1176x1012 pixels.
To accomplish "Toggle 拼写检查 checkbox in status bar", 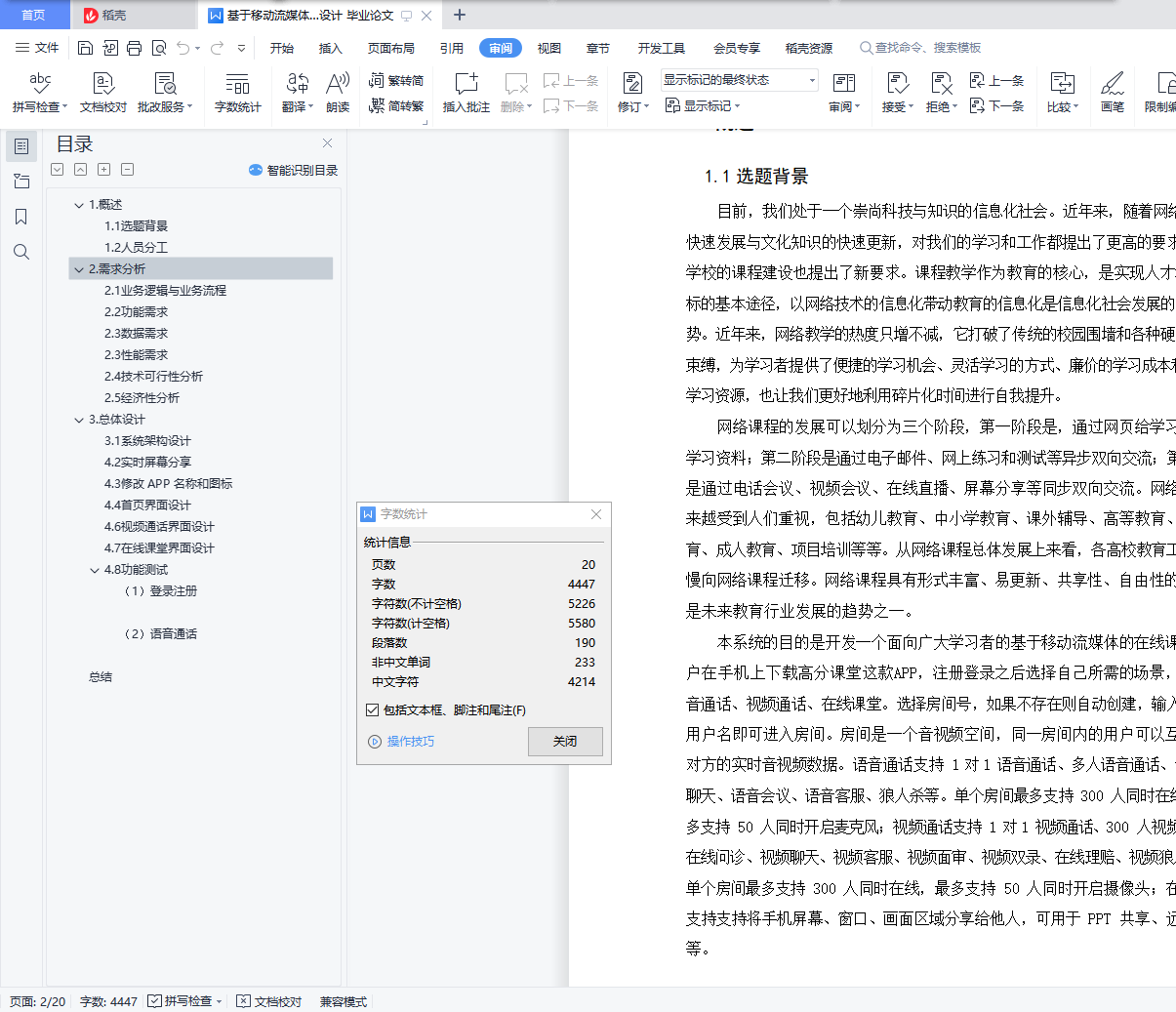I will pos(154,1001).
